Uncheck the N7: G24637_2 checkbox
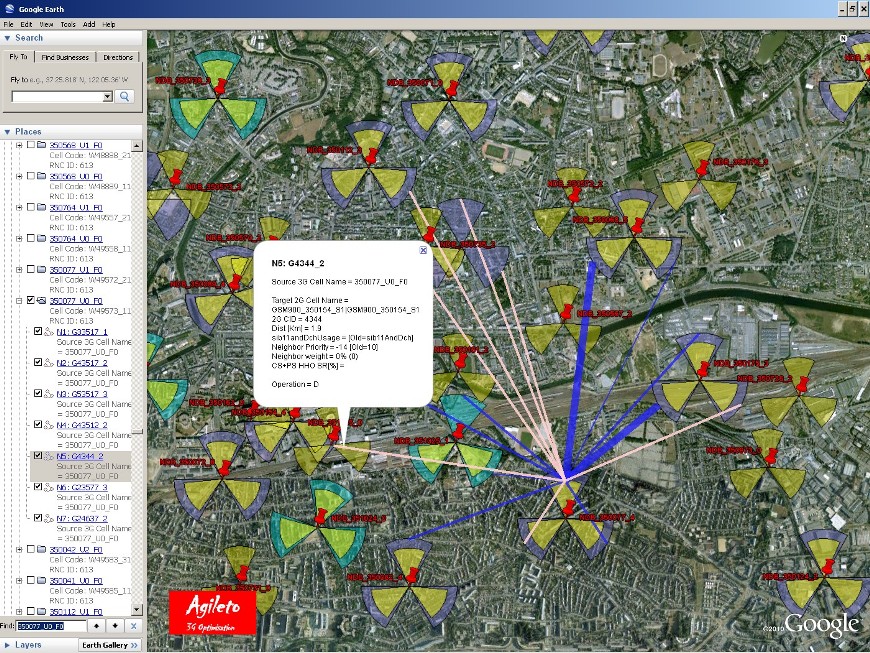Screen dimensions: 870x653 point(38,518)
